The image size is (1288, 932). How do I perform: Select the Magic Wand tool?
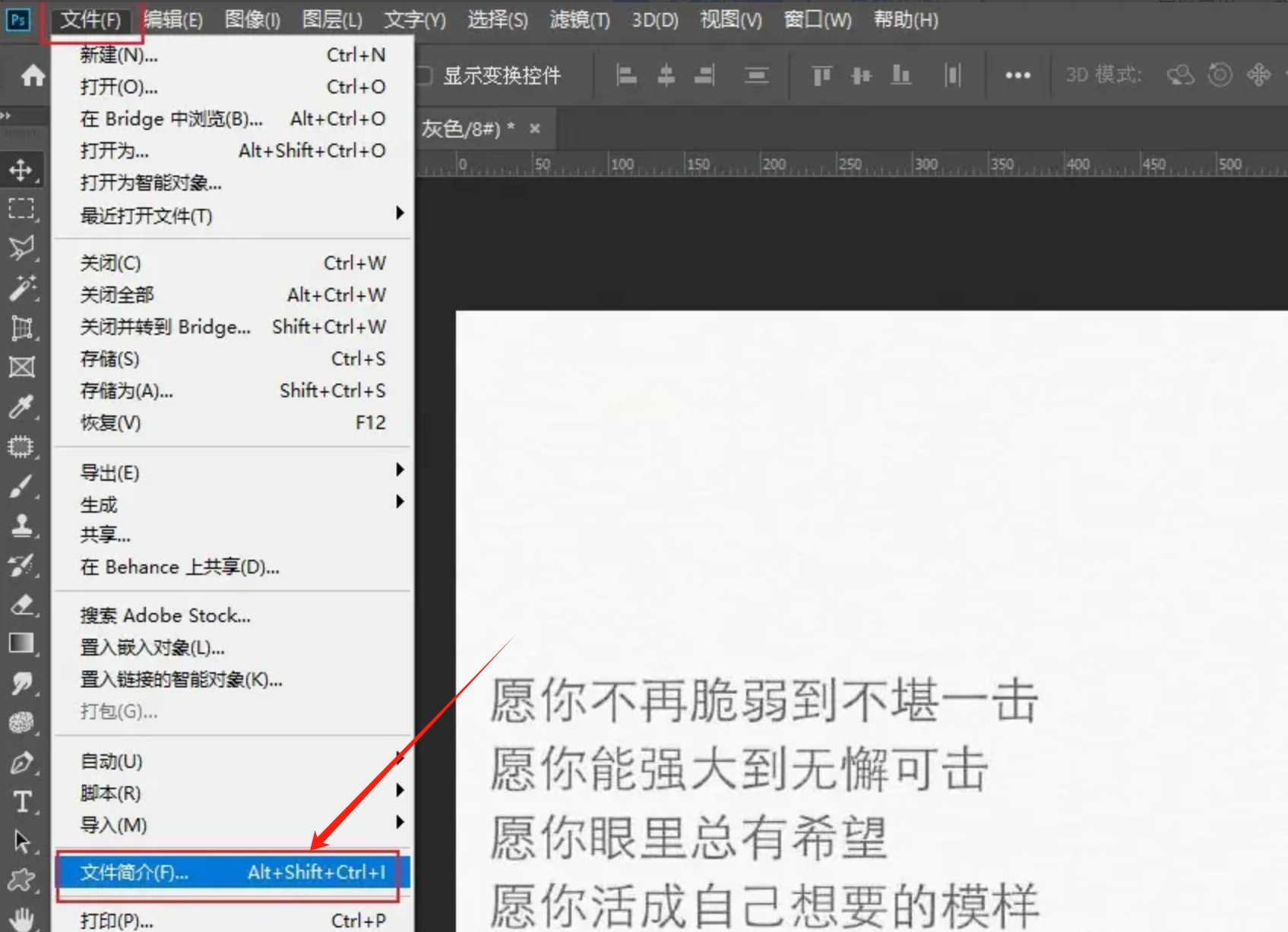click(x=21, y=288)
